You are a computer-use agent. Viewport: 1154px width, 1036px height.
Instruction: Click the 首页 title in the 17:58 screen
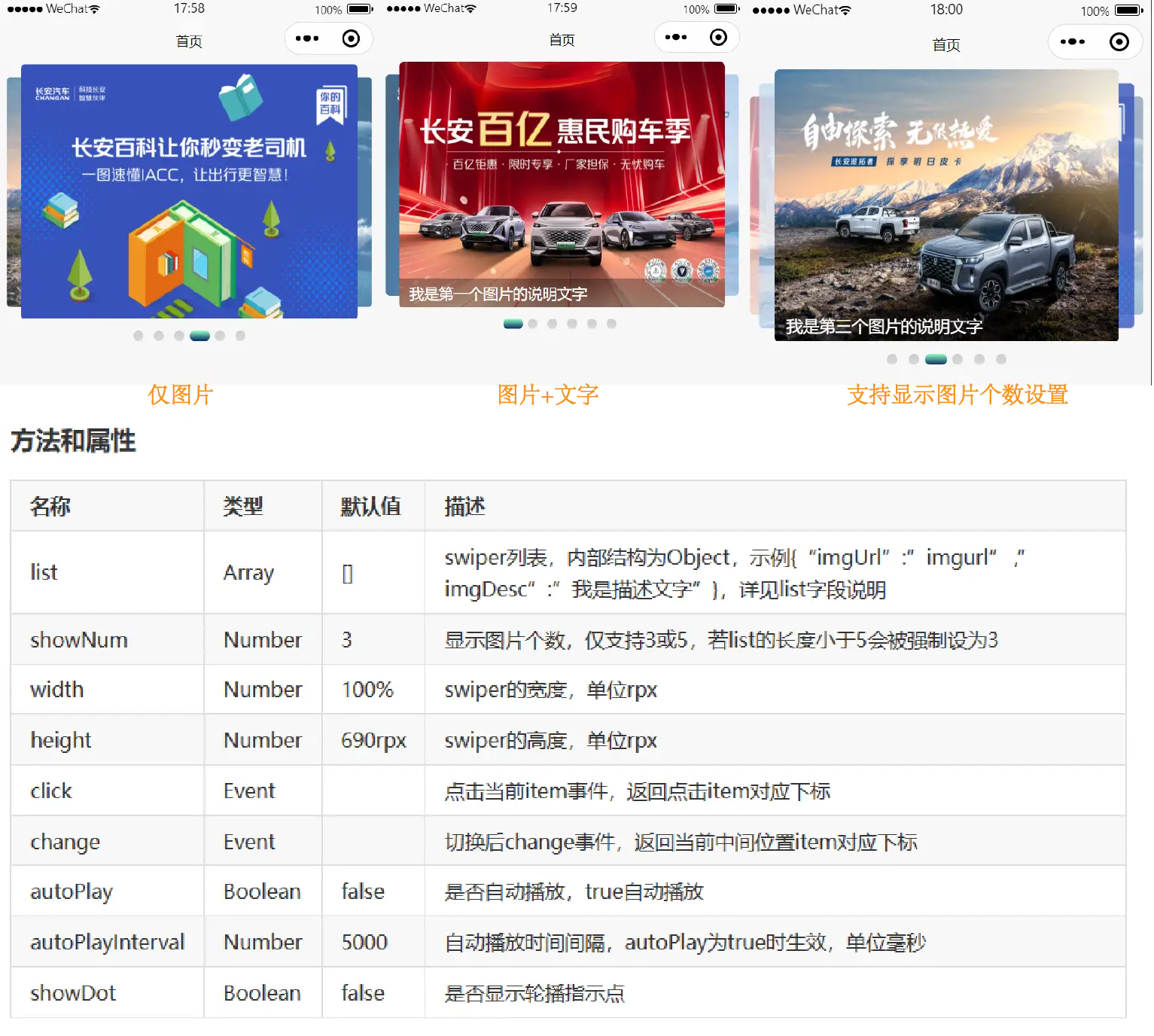(x=189, y=41)
